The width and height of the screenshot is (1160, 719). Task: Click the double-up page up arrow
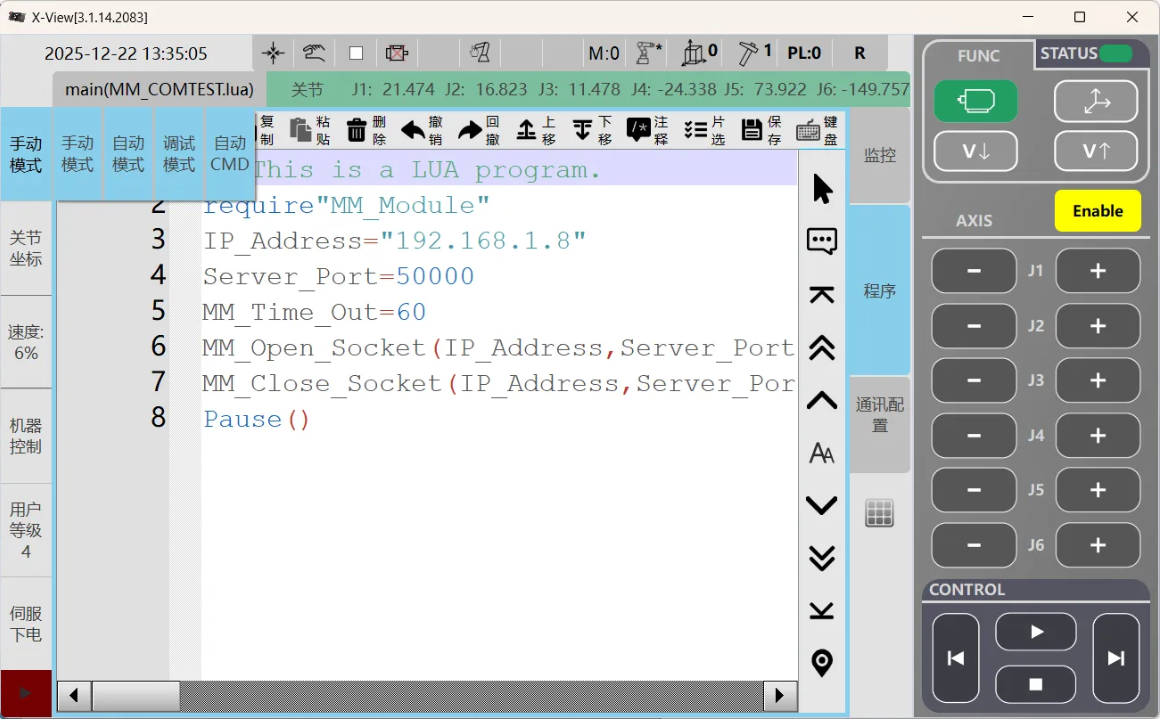822,348
